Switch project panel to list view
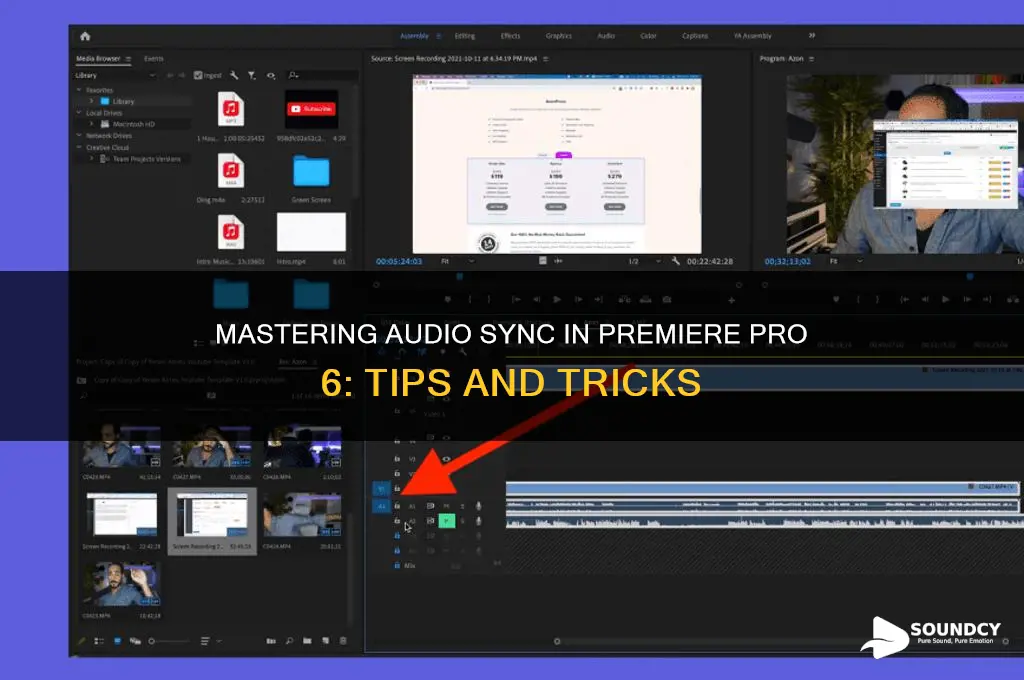The height and width of the screenshot is (680, 1024). coord(99,641)
